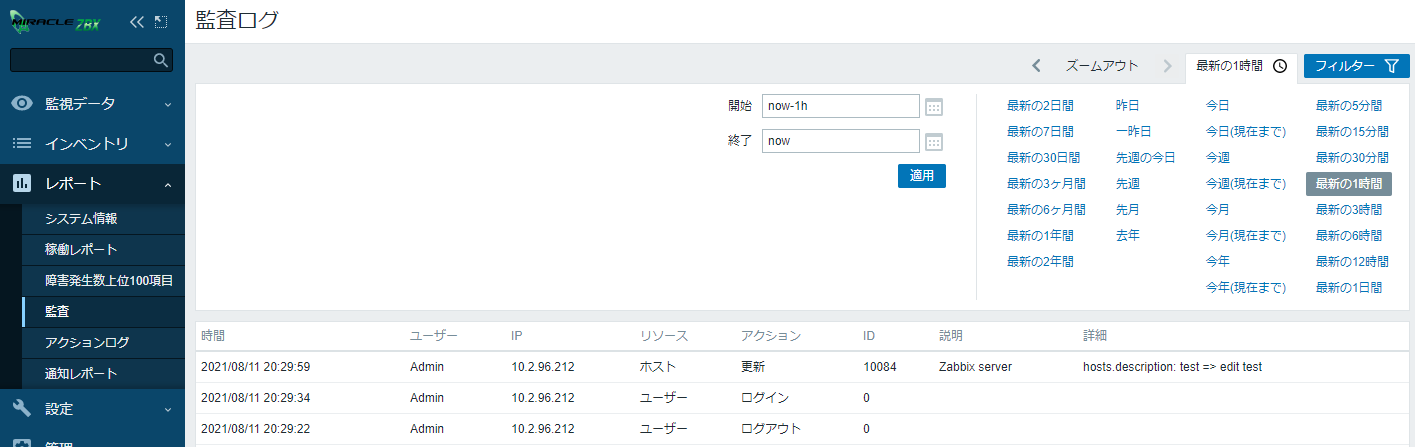Open calendar picker for start date

pos(934,107)
